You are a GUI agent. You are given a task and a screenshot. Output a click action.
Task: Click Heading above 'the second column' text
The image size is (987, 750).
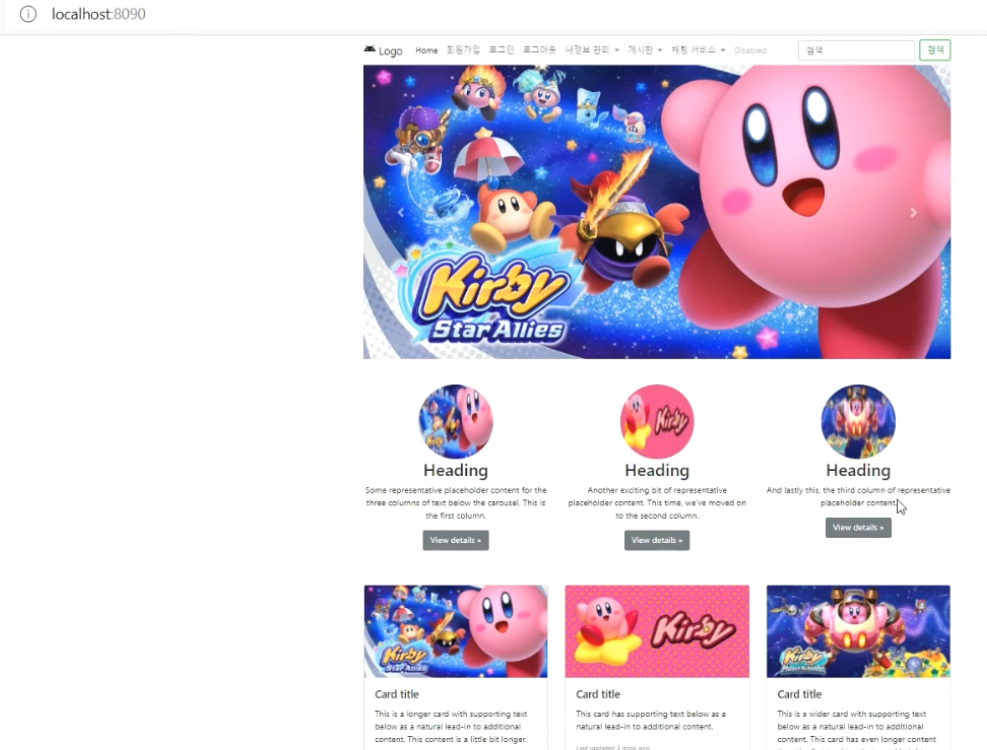(657, 470)
